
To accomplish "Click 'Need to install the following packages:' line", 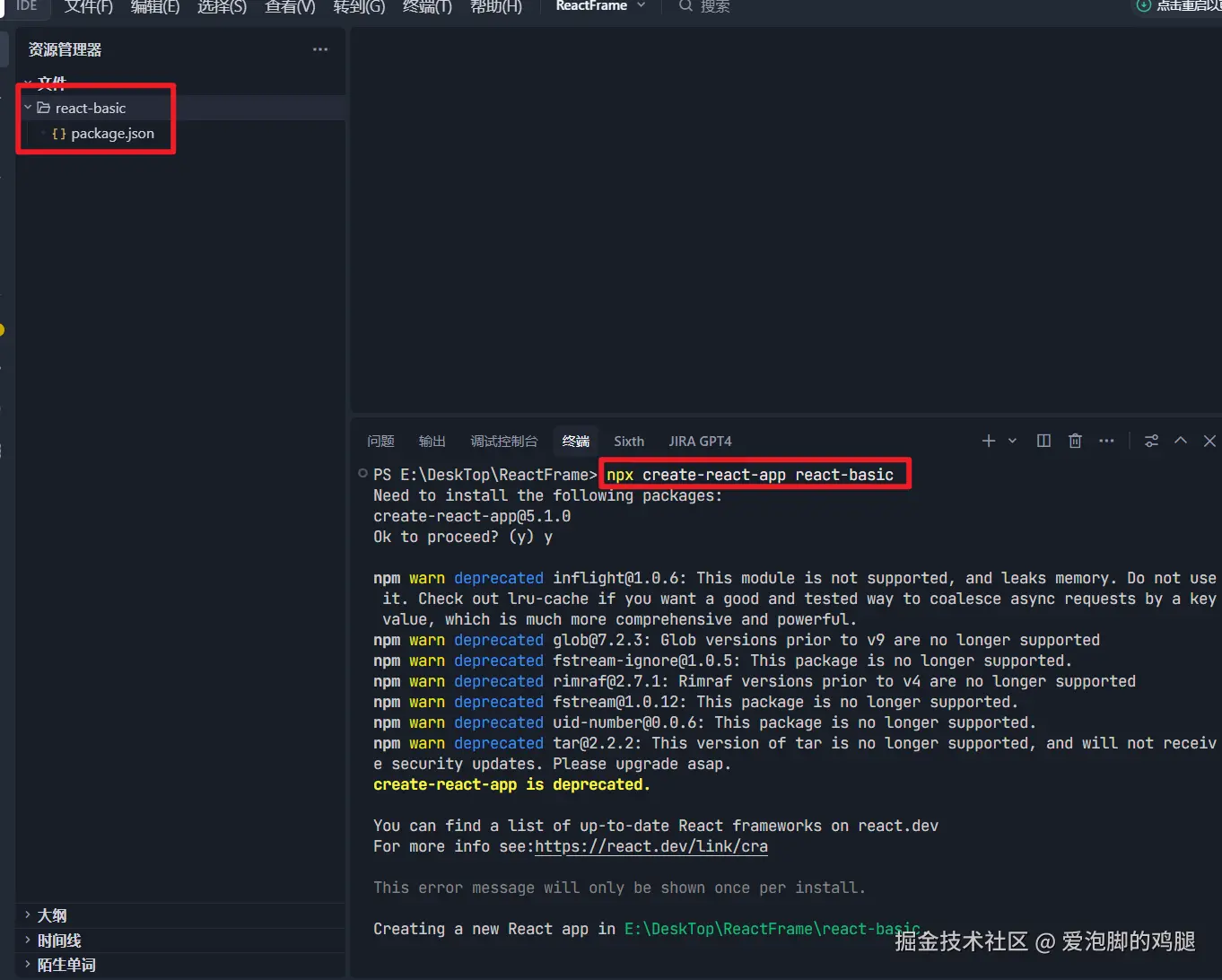I will [547, 495].
